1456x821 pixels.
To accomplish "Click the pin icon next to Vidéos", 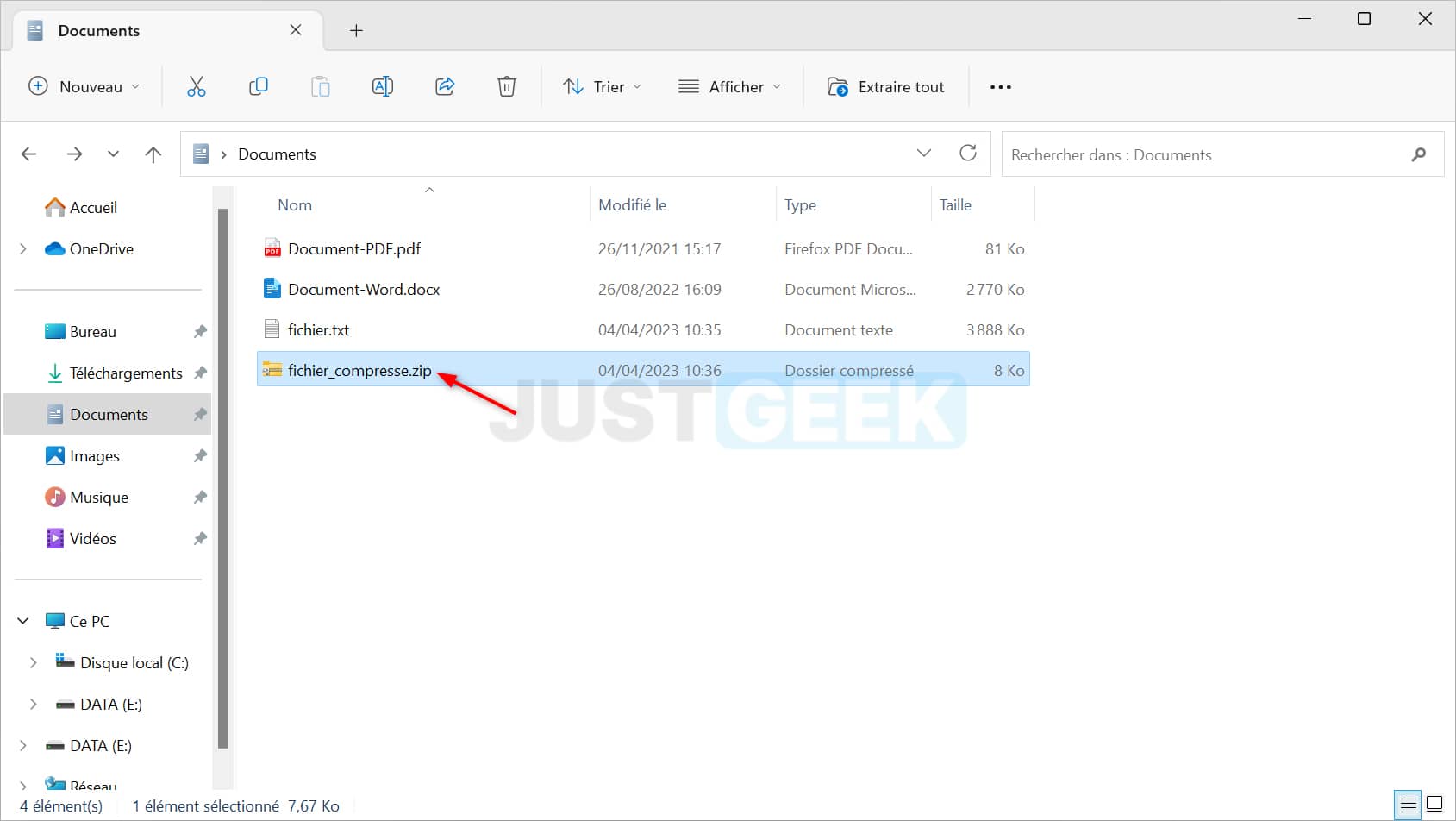I will (x=200, y=538).
